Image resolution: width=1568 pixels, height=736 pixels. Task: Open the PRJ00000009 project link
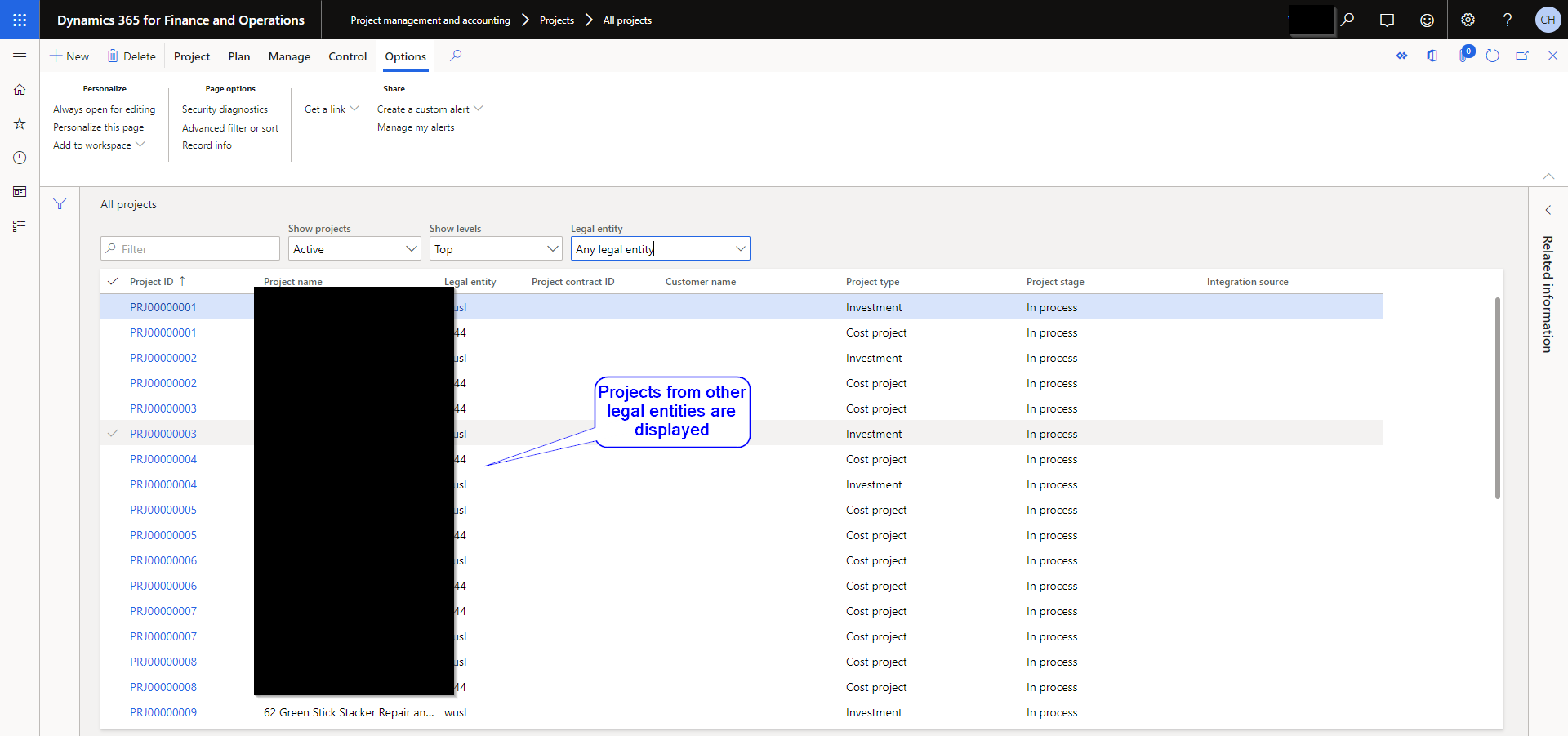163,712
